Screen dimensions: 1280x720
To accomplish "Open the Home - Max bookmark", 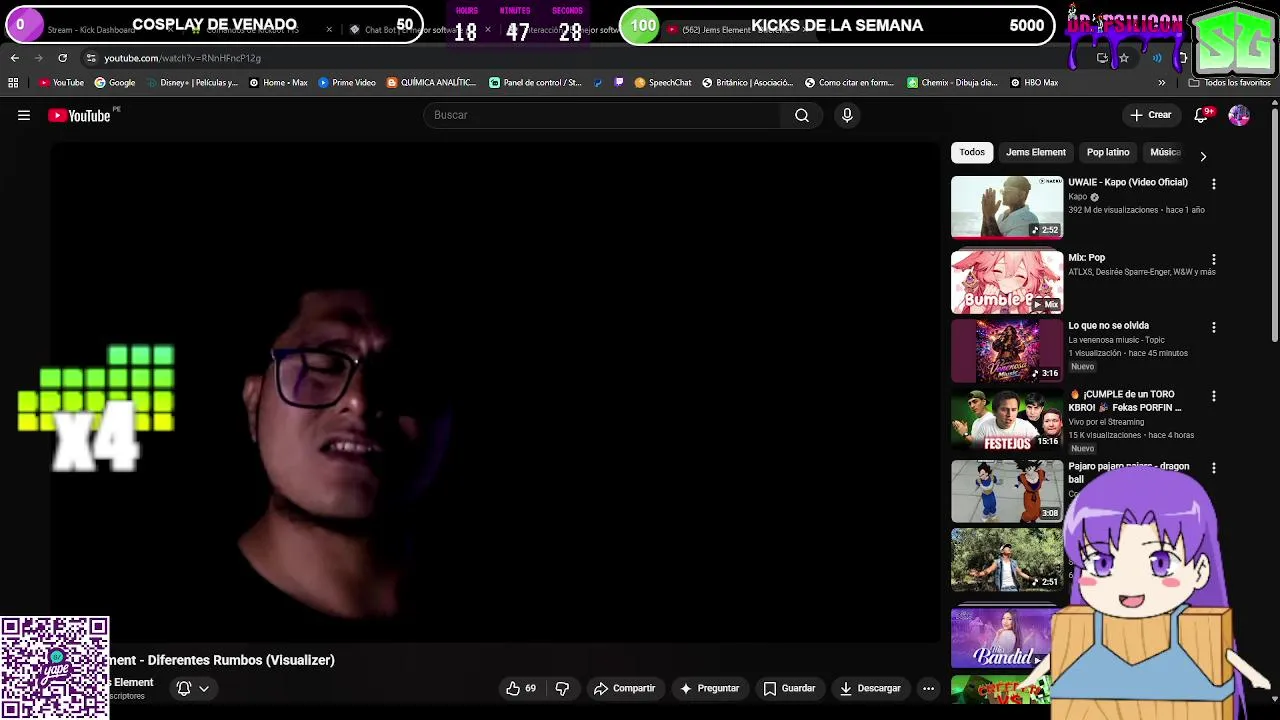I will [x=278, y=83].
